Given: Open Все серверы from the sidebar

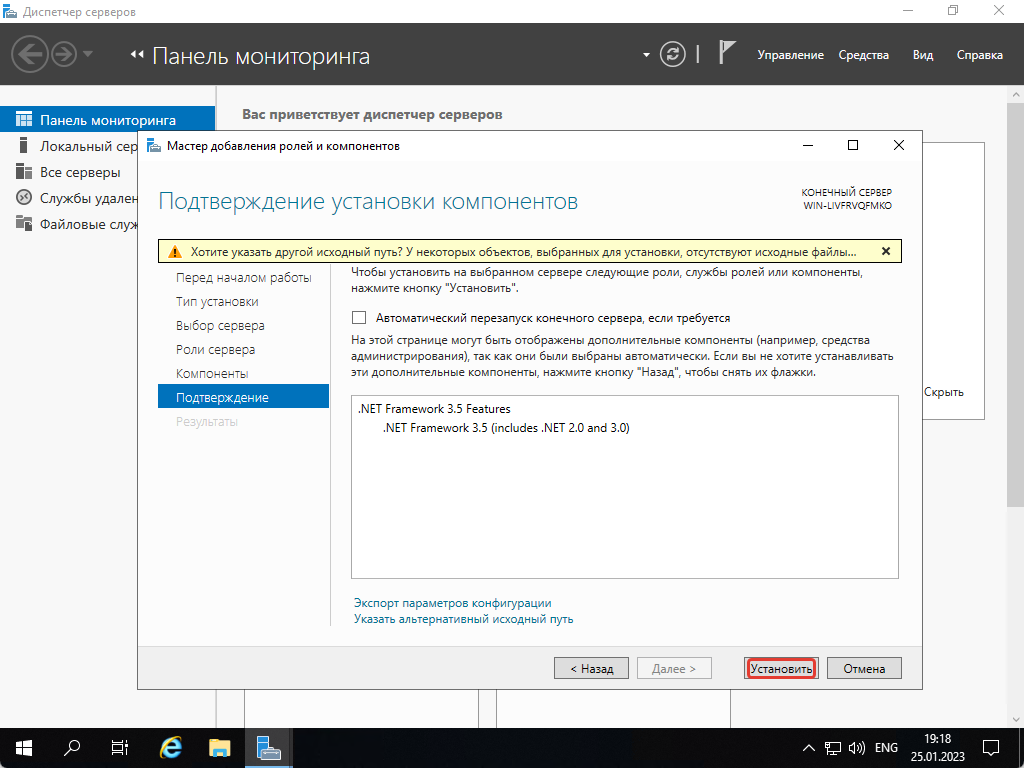Looking at the screenshot, I should click(x=70, y=171).
